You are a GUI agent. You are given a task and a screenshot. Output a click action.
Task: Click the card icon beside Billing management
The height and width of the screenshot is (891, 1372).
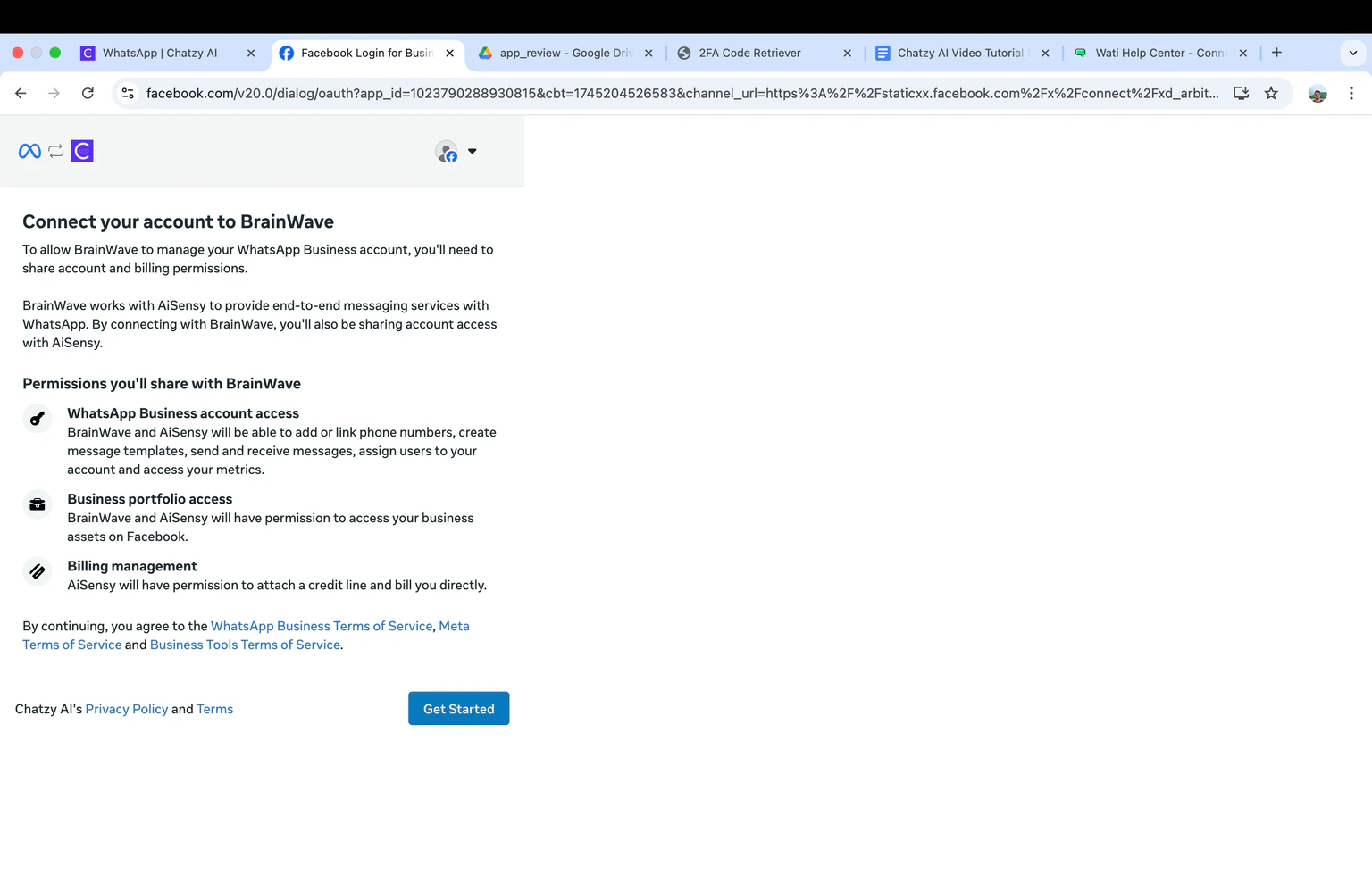pos(38,571)
